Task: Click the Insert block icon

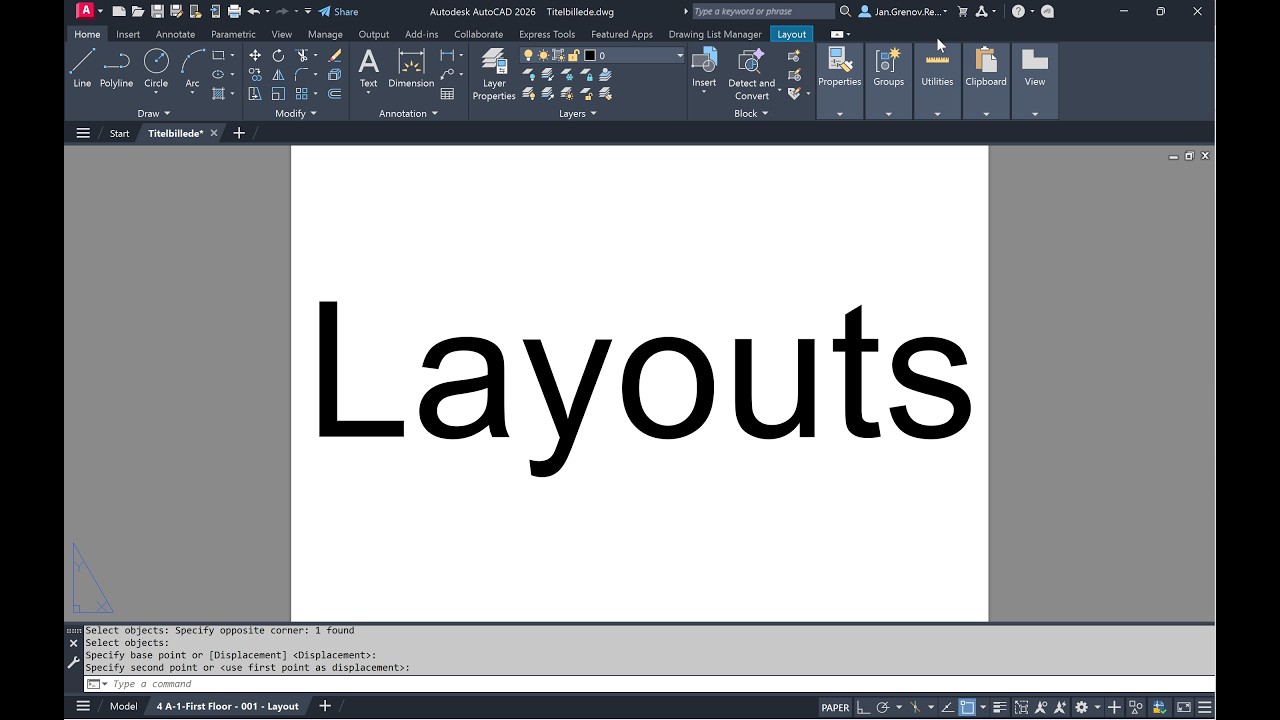Action: 704,68
